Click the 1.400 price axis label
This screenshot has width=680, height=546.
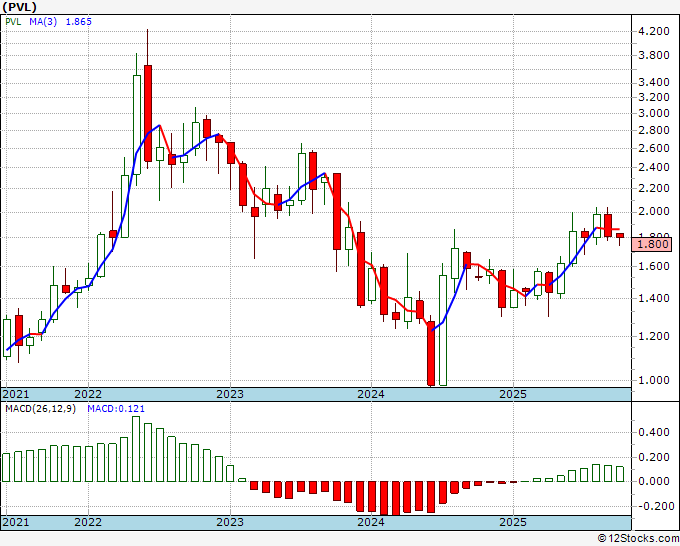[654, 298]
